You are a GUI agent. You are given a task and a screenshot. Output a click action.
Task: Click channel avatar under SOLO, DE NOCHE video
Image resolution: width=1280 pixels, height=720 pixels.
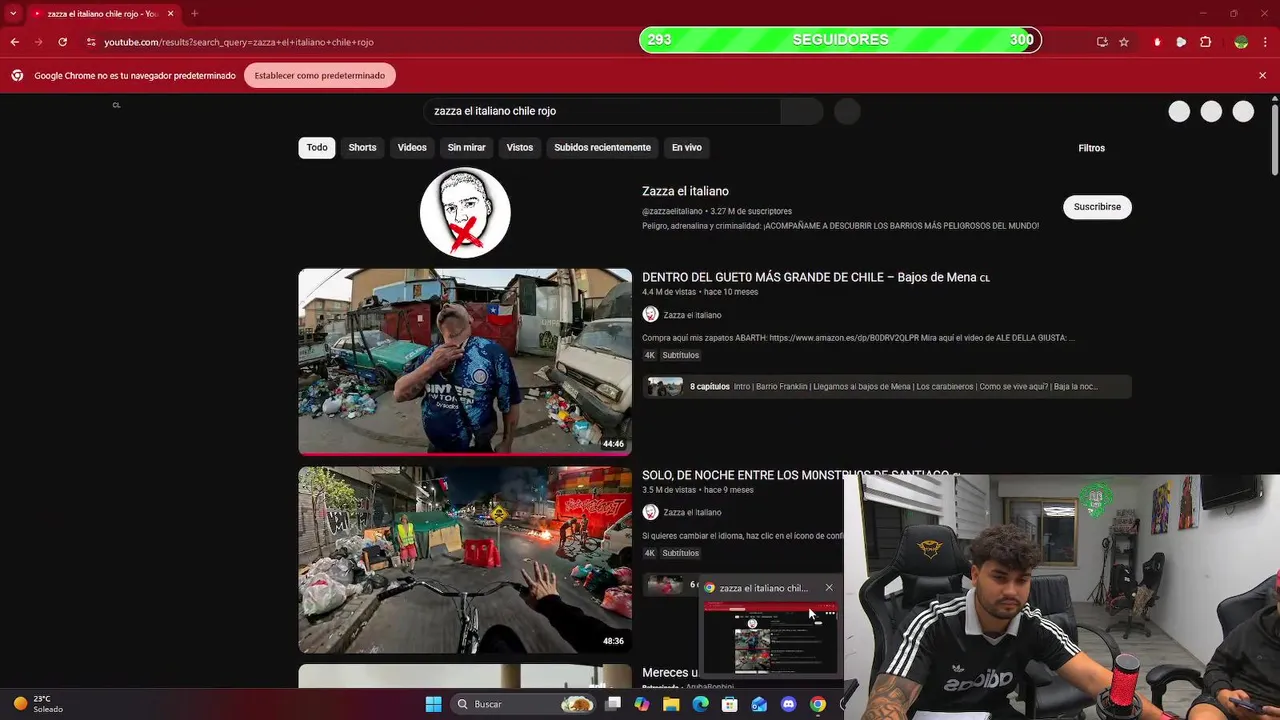pos(650,512)
